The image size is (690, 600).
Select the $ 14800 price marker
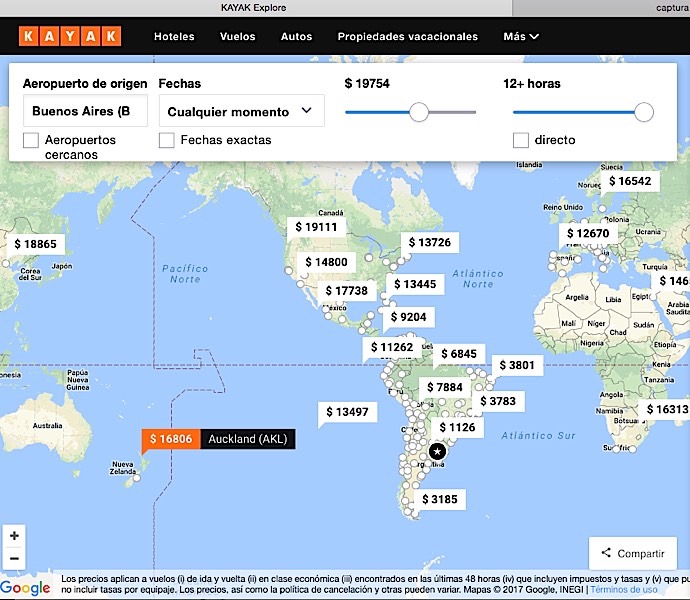(326, 262)
